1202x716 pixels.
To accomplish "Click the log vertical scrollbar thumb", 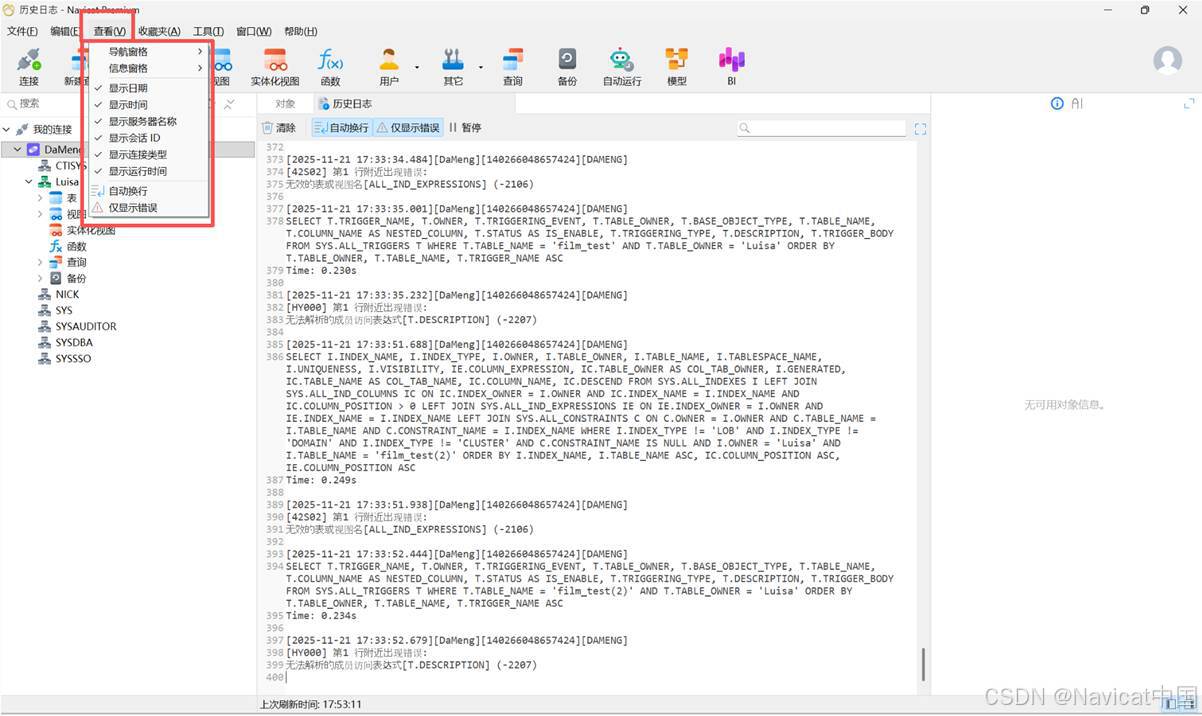I will point(923,664).
